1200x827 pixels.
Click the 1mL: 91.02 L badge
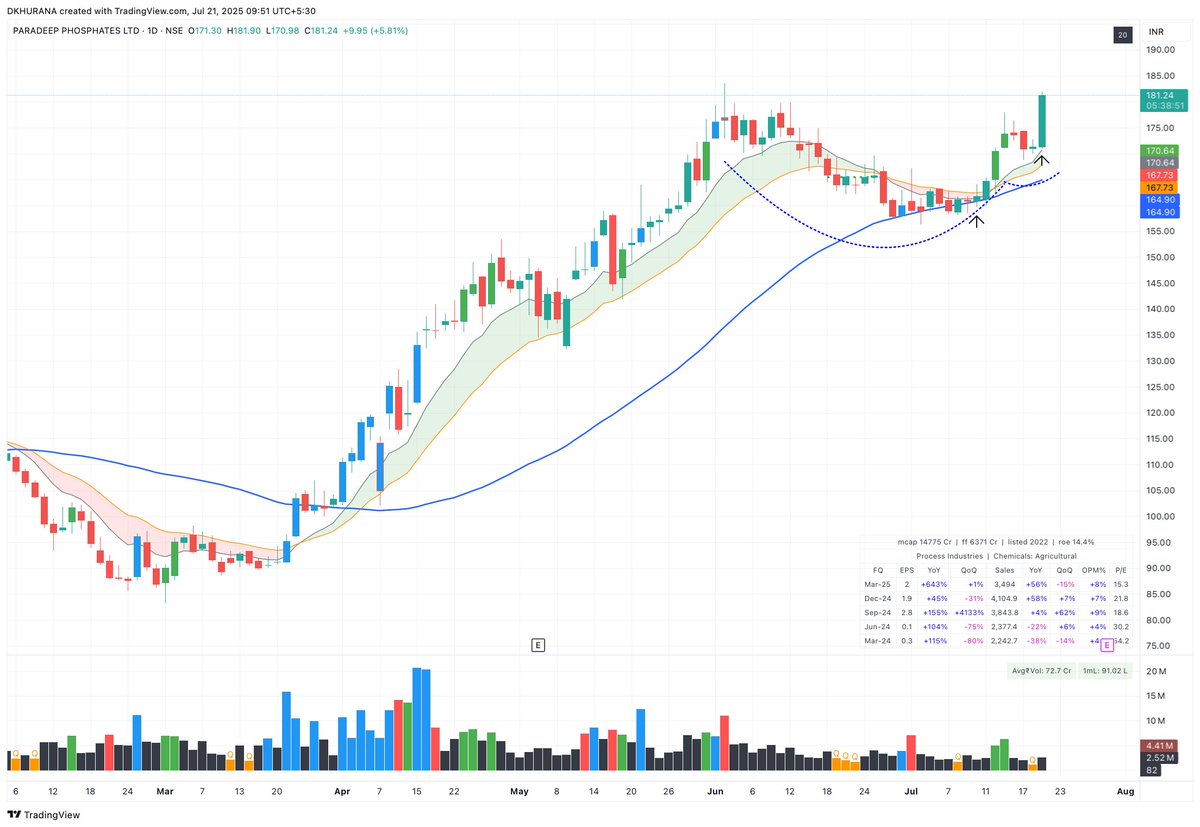[1105, 671]
